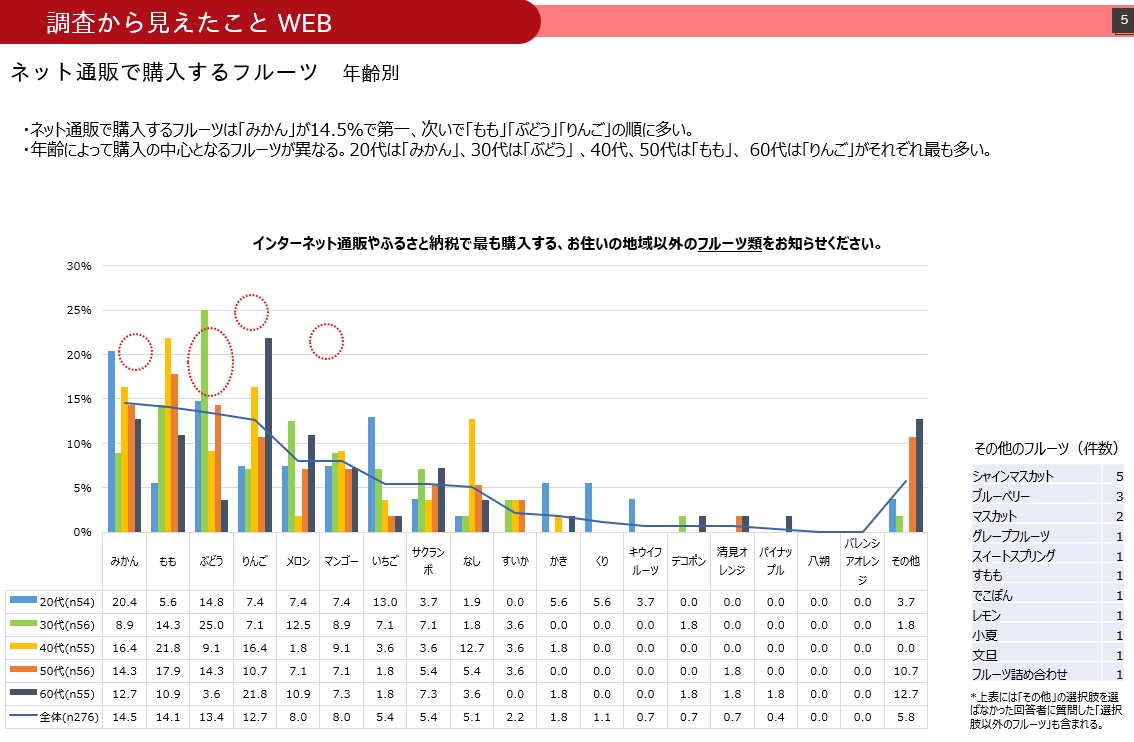Click the underlined 'フルーツ類' in the chart title
Screen dimensions: 1134x742
pos(730,244)
